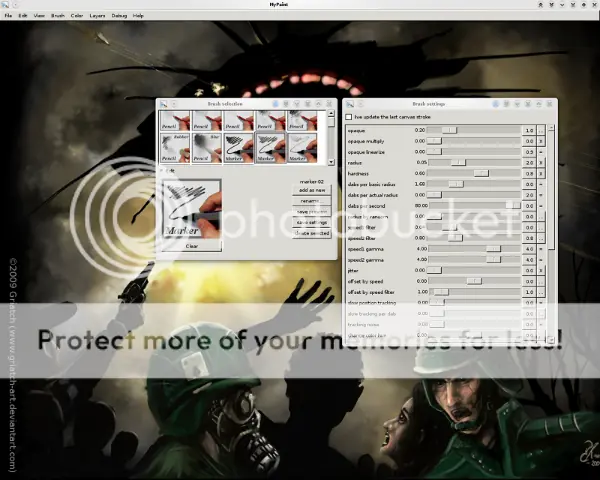Click the hardness slider handle

click(x=481, y=173)
